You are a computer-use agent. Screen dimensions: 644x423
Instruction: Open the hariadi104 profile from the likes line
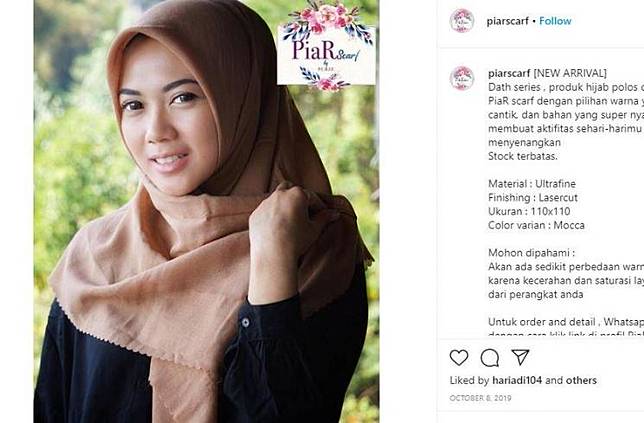point(517,380)
